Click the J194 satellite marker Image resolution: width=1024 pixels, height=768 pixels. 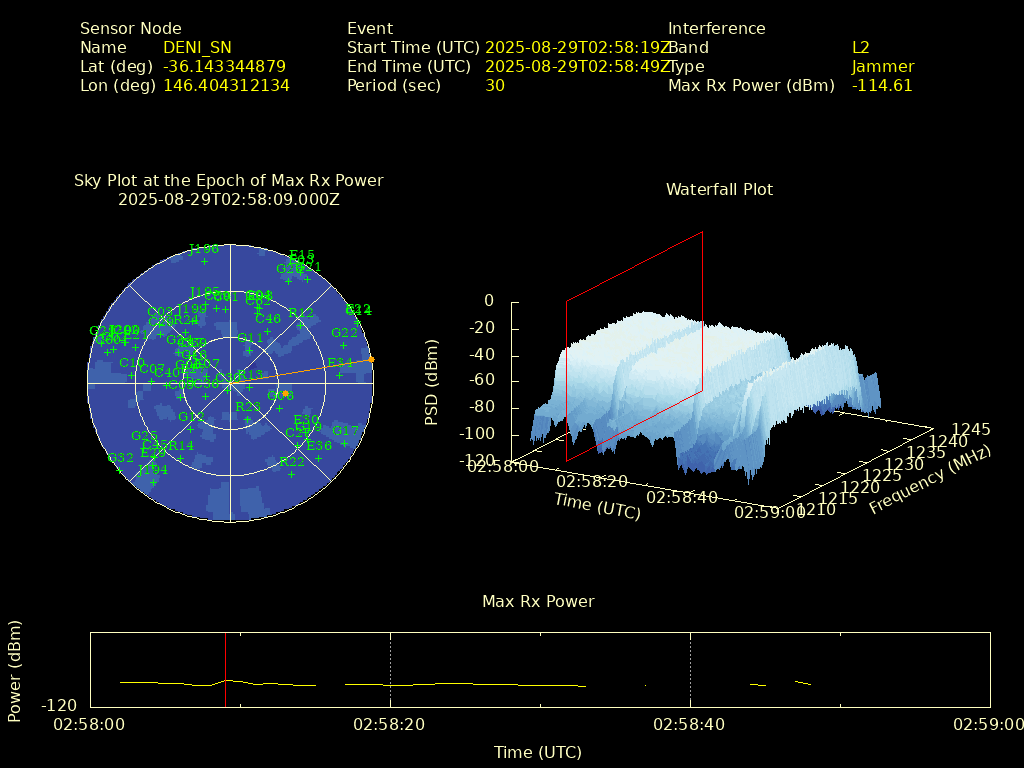[x=153, y=482]
